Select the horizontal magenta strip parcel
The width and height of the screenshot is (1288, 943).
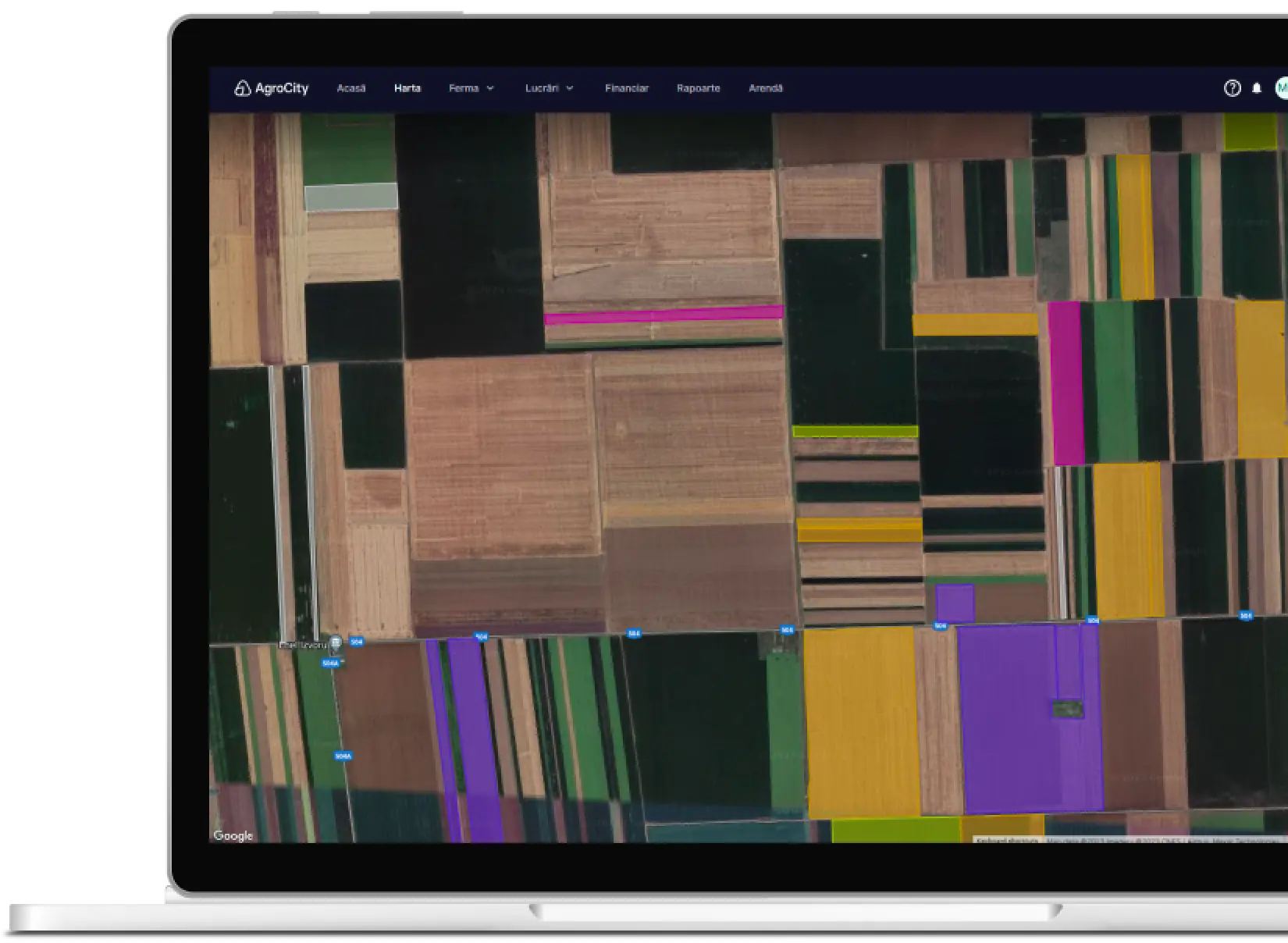[x=663, y=315]
